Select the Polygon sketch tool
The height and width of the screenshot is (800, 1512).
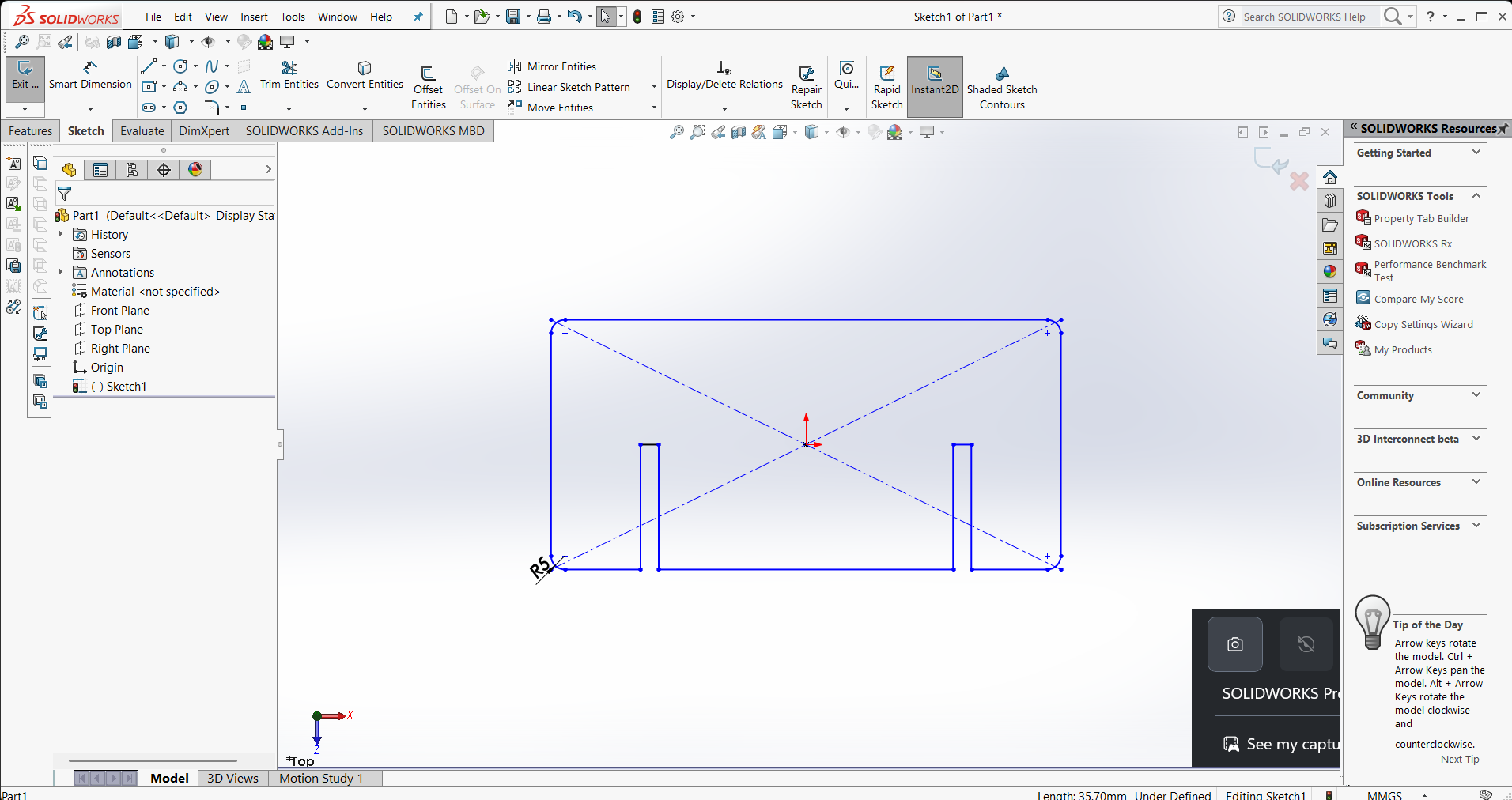click(180, 108)
